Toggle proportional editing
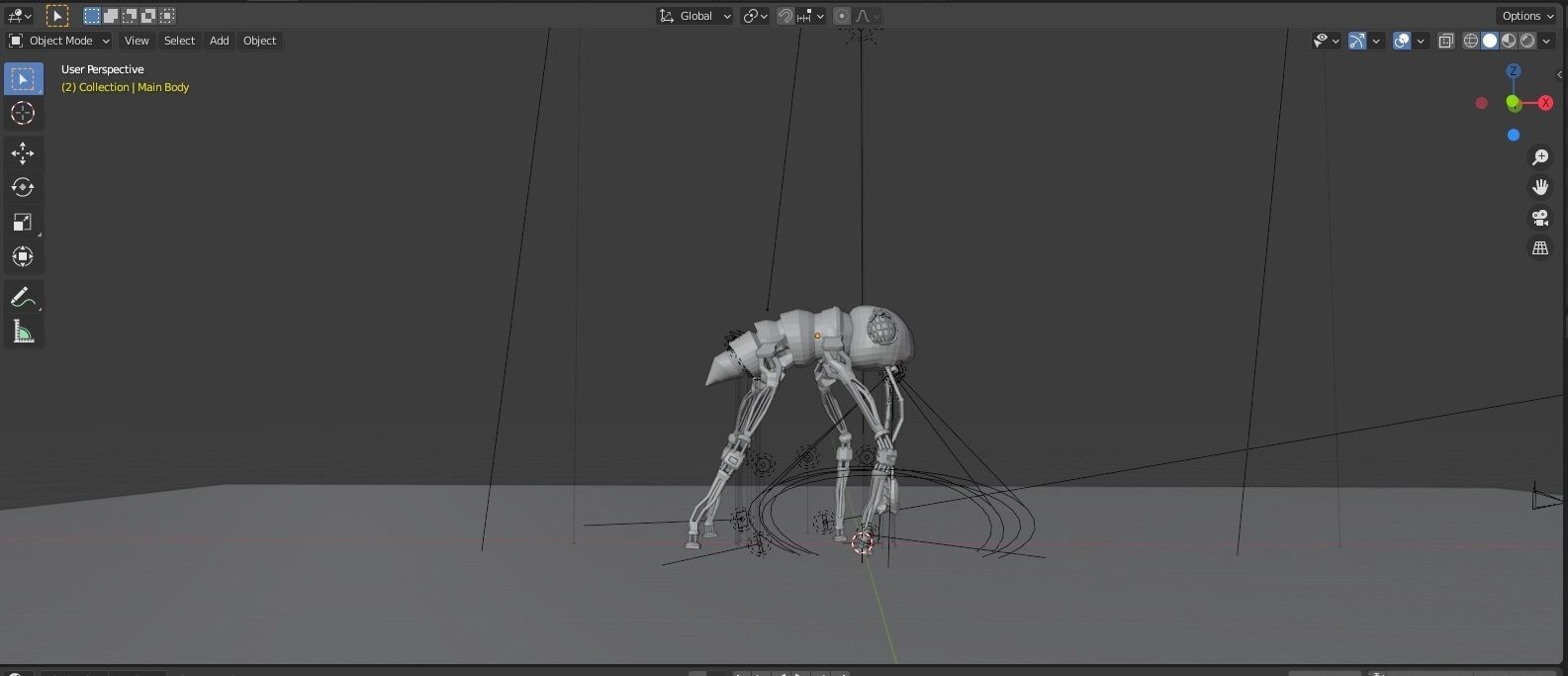Image resolution: width=1568 pixels, height=676 pixels. 842,16
